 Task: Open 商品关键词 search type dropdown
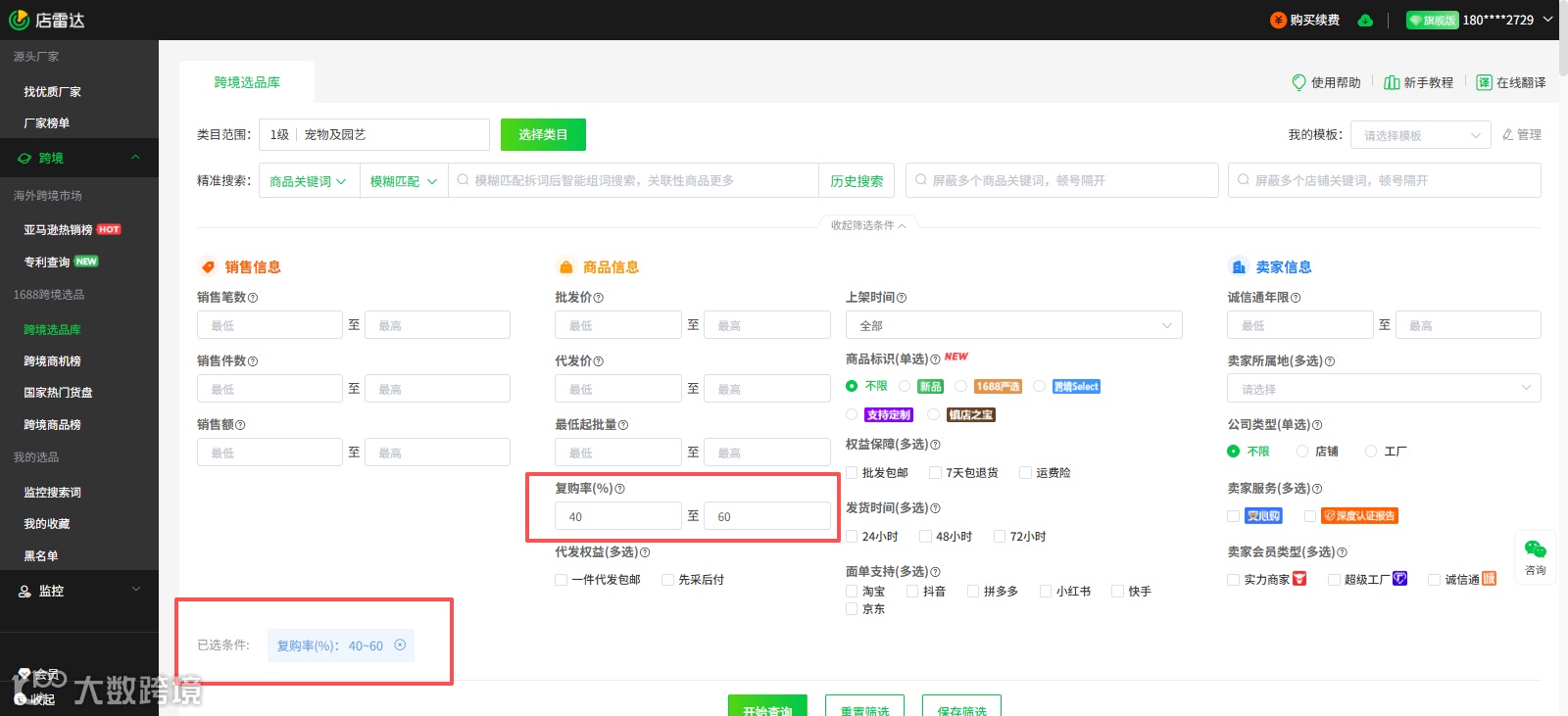308,181
